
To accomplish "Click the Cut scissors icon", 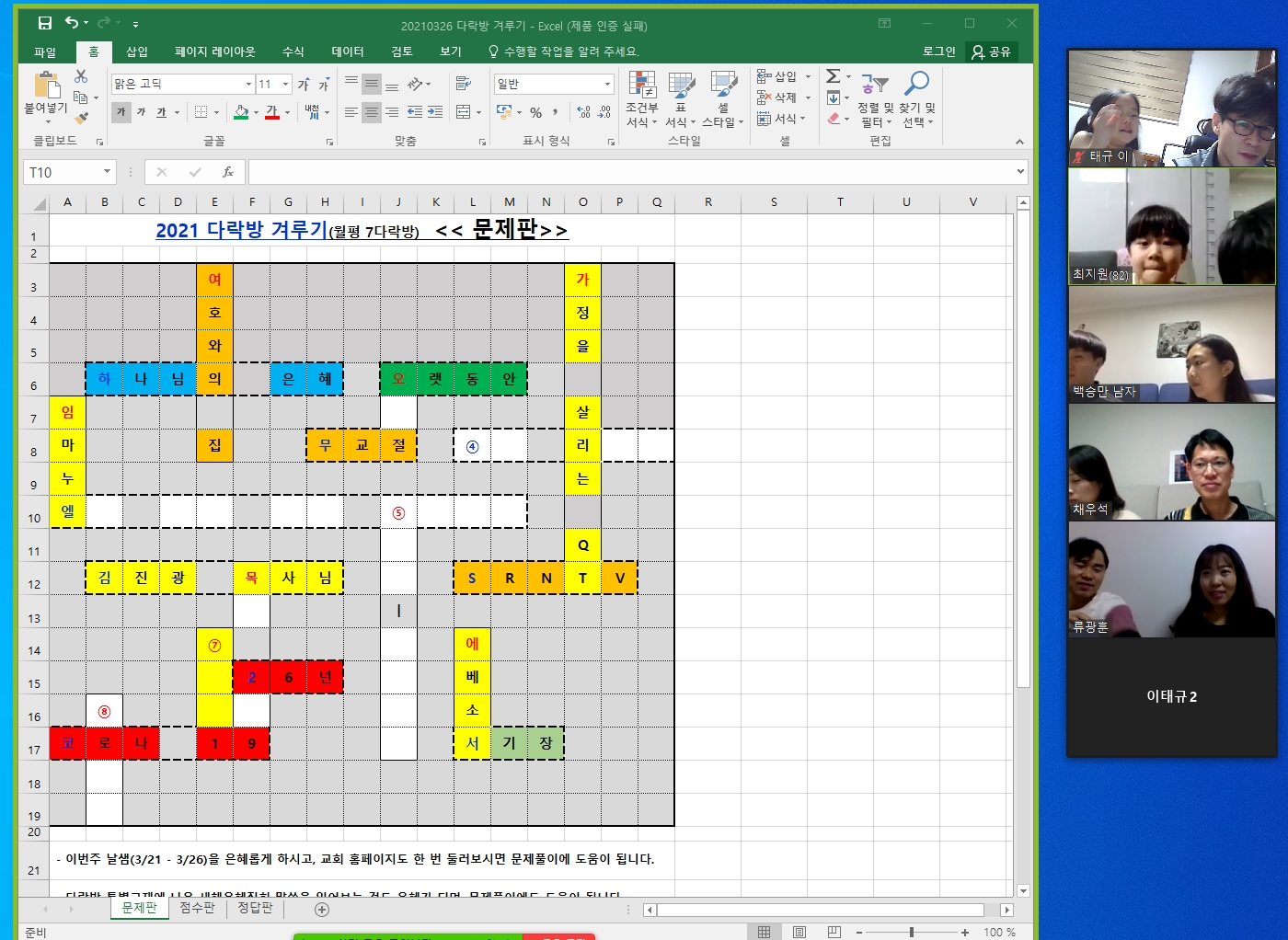I will (81, 76).
